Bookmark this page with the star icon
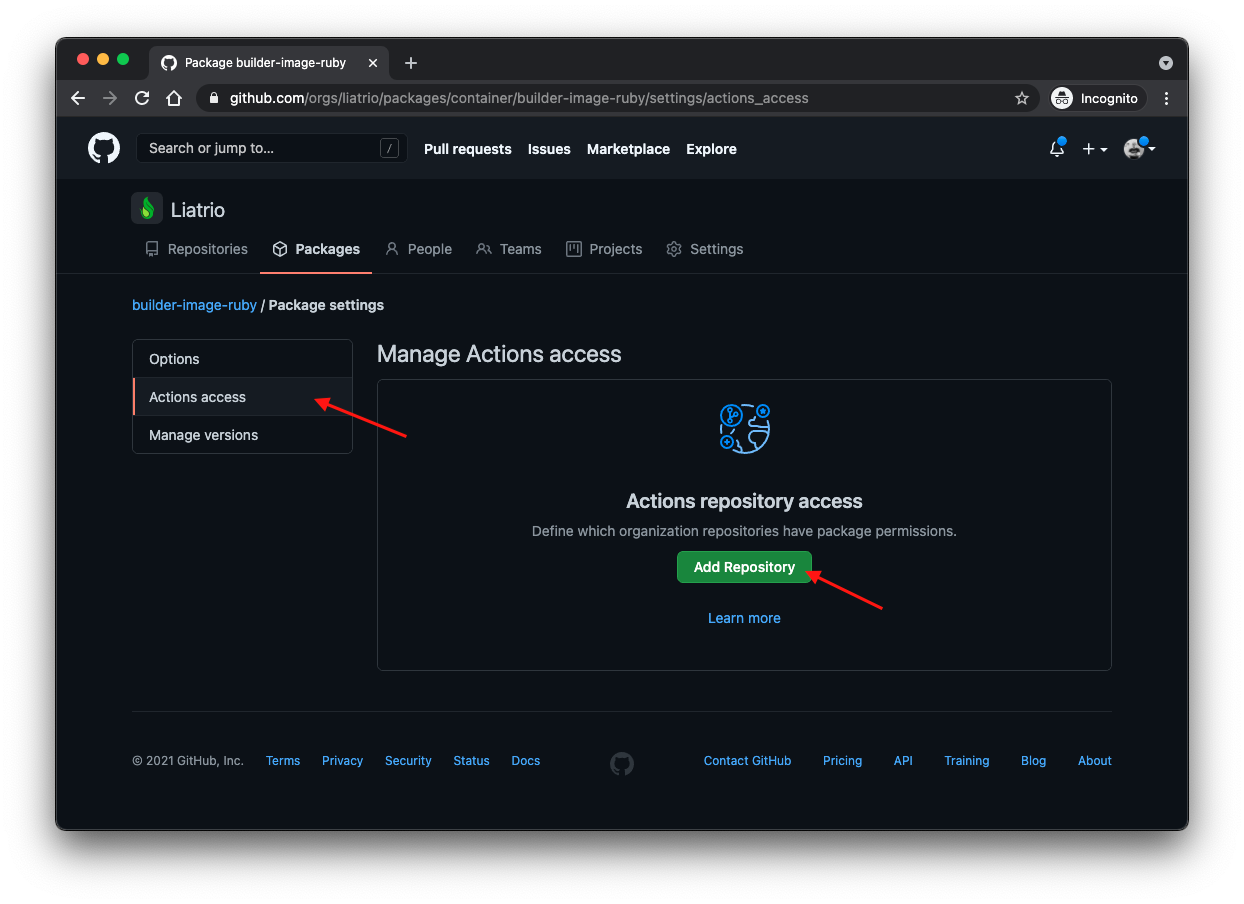Image resolution: width=1244 pixels, height=904 pixels. coord(1022,98)
